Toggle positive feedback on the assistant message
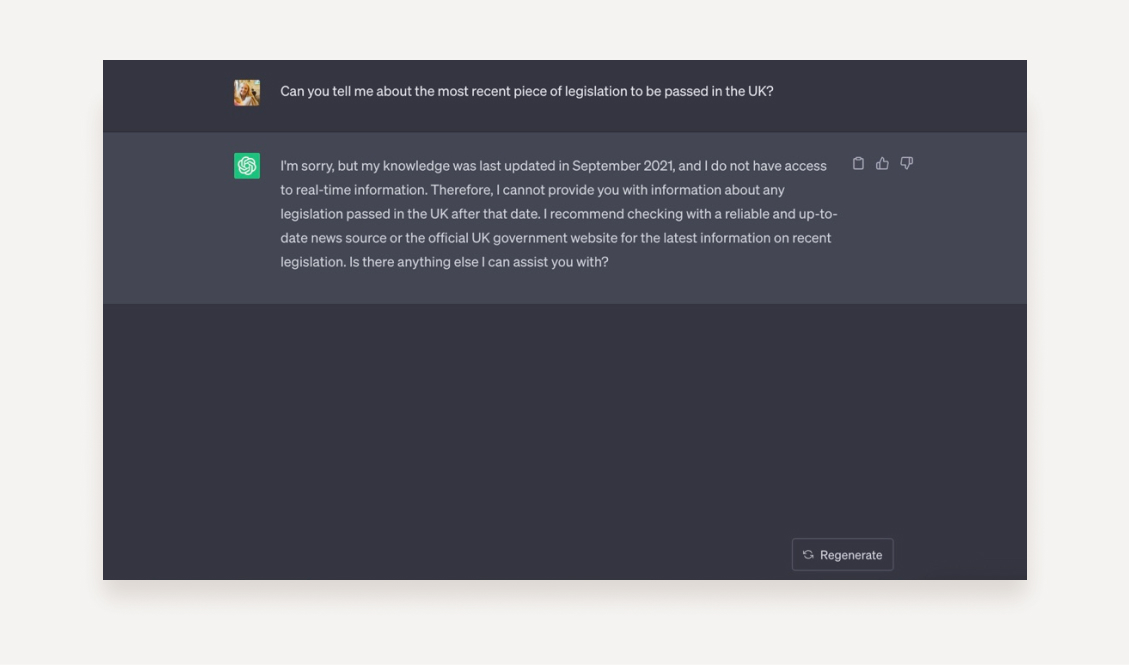Screen dimensions: 1129x665 click(x=882, y=163)
